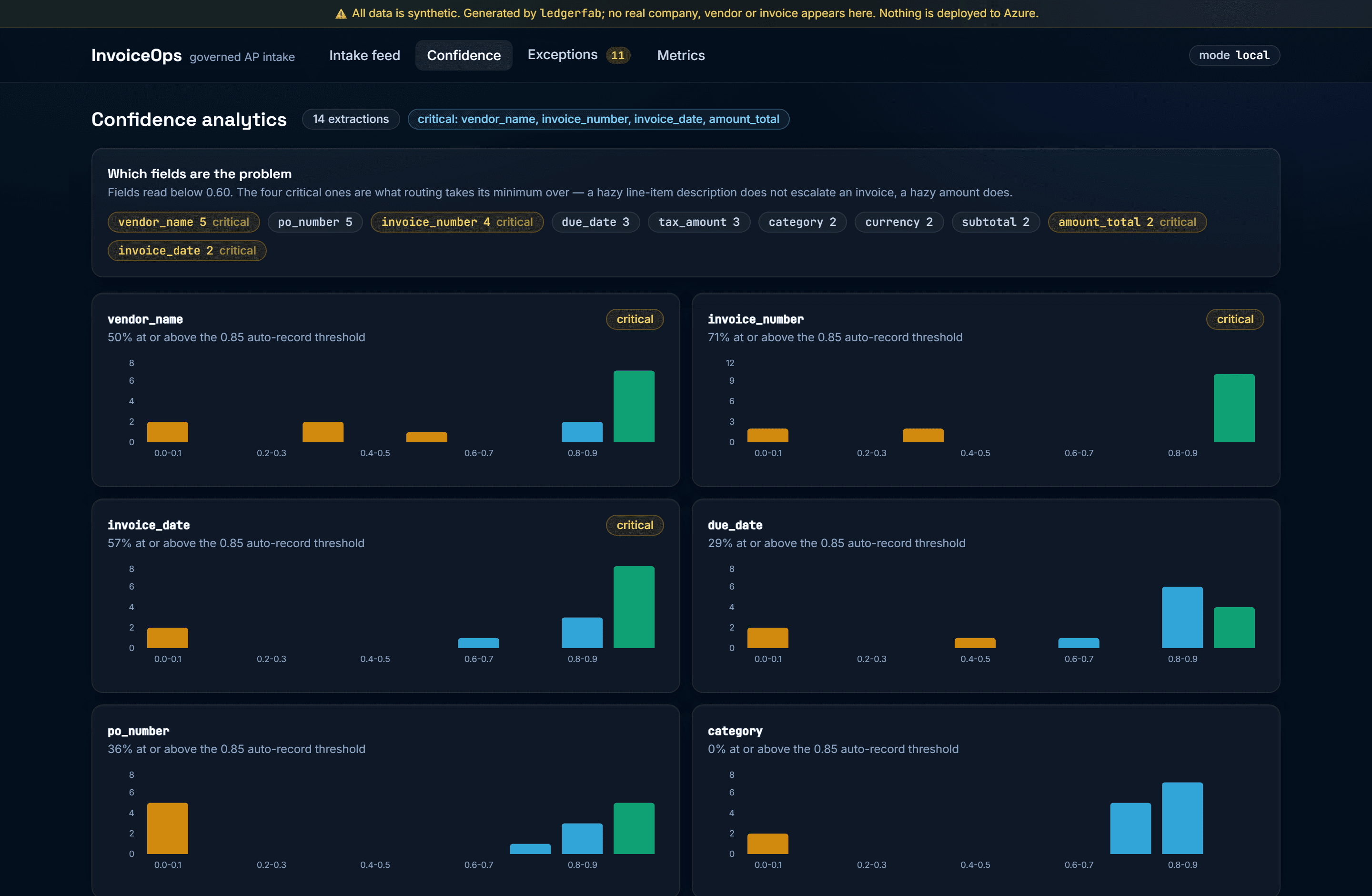Click the invoice_number chart title
Image resolution: width=1372 pixels, height=896 pixels.
tap(755, 319)
